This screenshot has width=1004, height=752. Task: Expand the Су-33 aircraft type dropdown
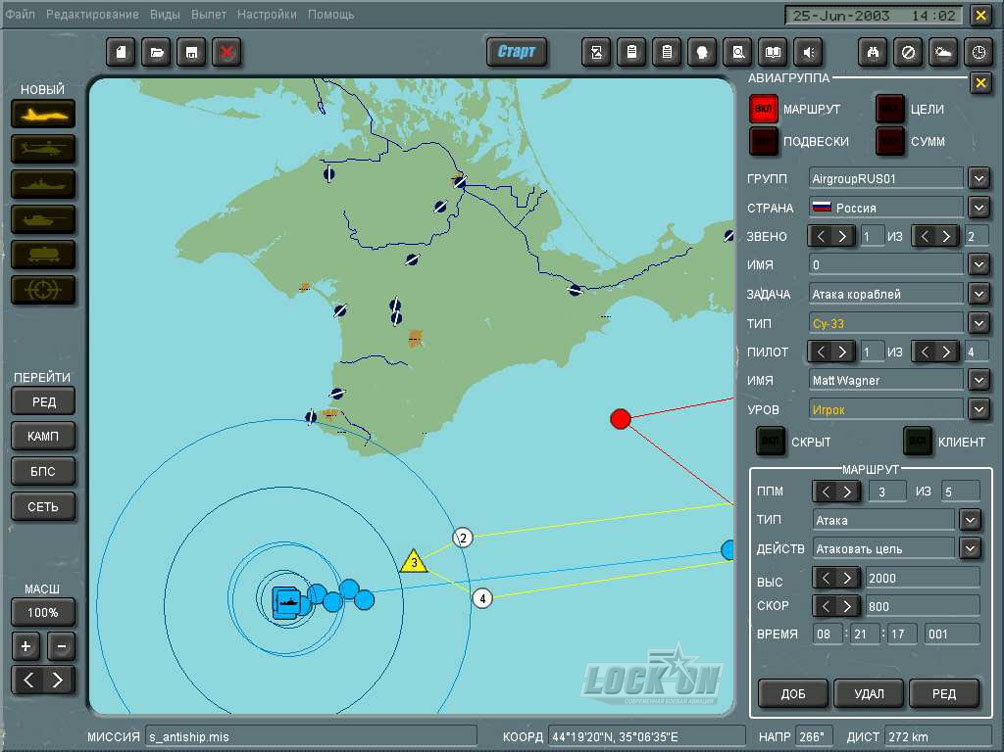(978, 323)
